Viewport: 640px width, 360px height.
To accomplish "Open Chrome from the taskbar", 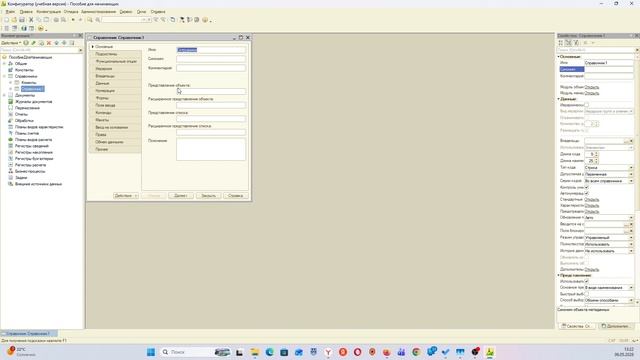I will 416,352.
